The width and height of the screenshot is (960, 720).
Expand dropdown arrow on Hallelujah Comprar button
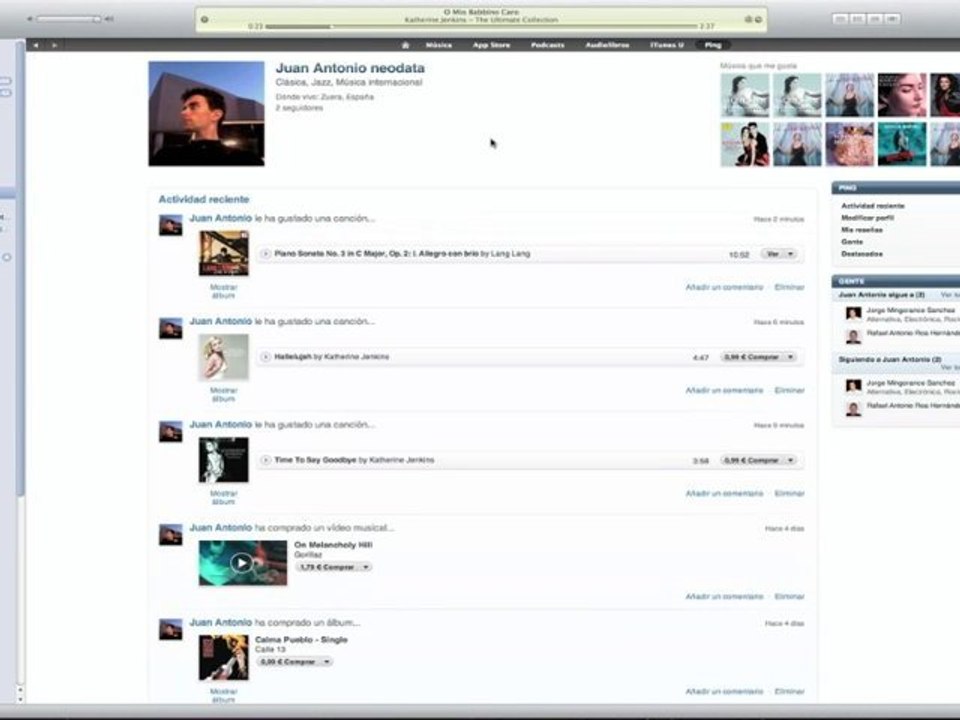tap(790, 357)
